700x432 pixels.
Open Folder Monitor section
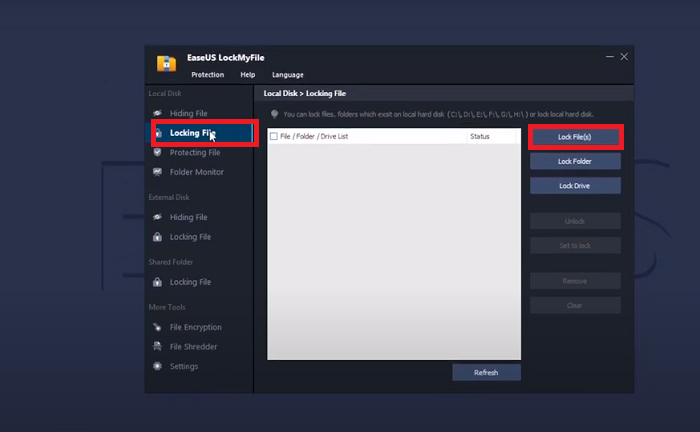click(x=199, y=172)
